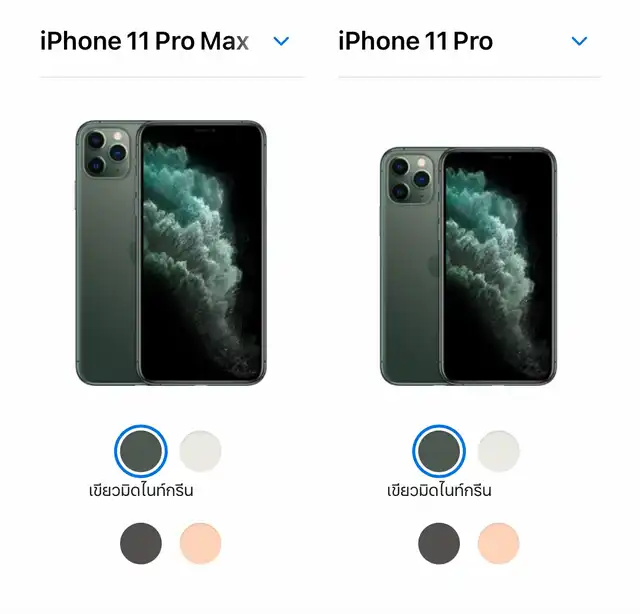Open the iPhone 11 Pro Max model title
This screenshot has height=614, width=640.
[144, 41]
